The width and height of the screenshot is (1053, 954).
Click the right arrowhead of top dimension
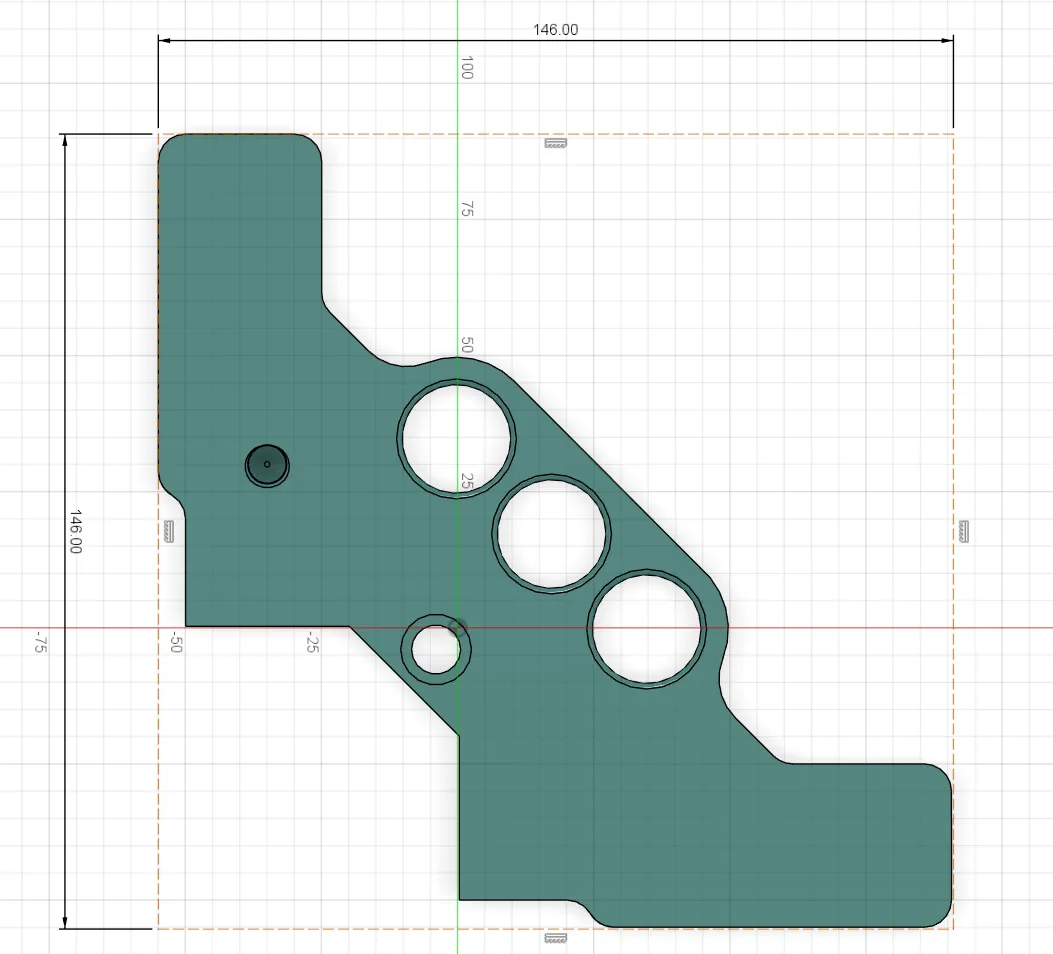[x=947, y=40]
